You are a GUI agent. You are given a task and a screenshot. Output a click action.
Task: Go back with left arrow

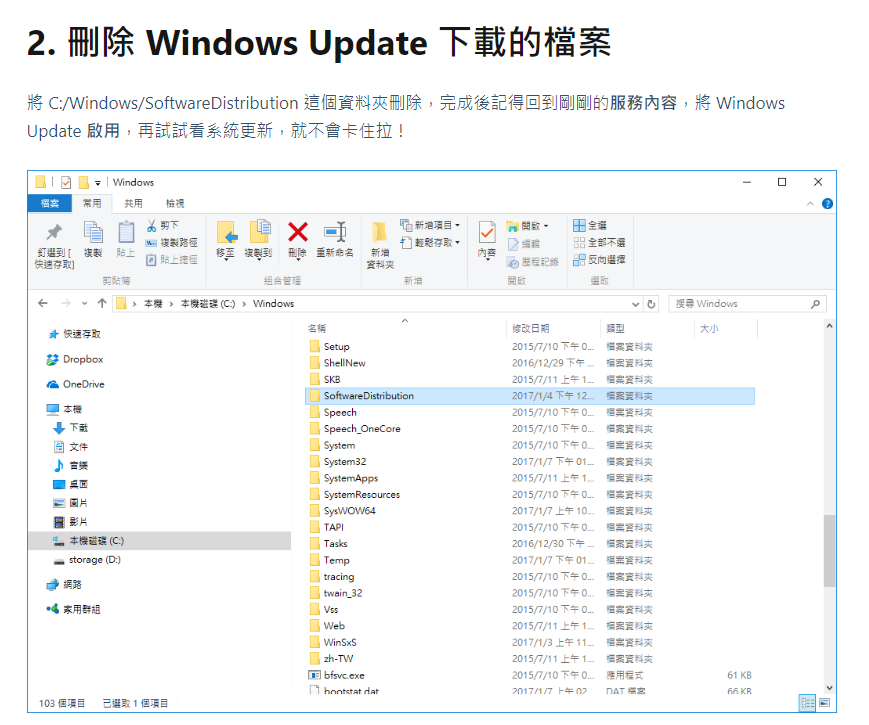[x=43, y=303]
